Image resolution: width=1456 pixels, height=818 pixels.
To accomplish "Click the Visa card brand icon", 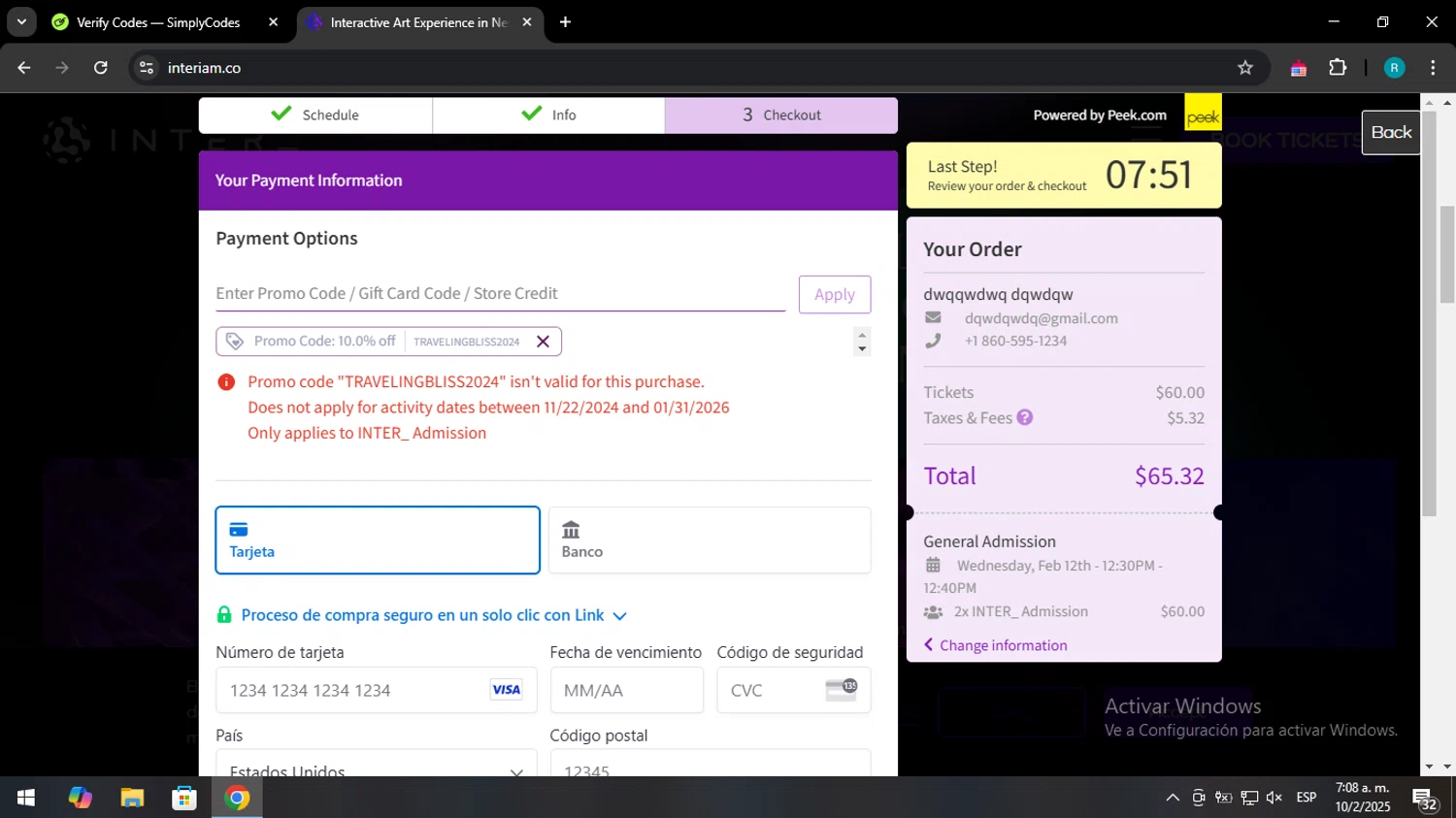I will click(506, 690).
